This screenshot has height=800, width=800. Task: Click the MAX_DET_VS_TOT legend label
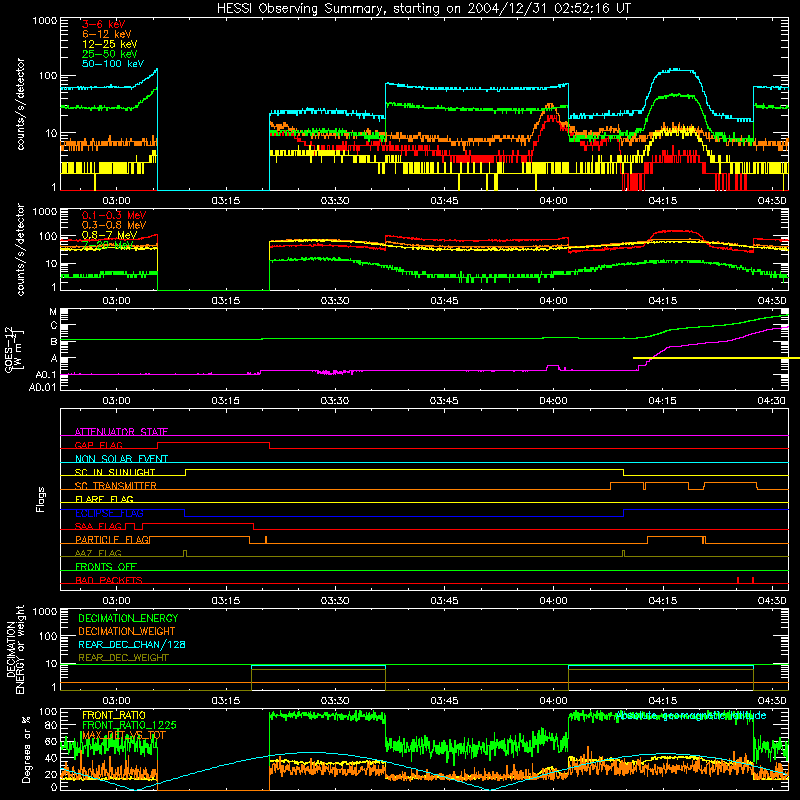[123, 735]
